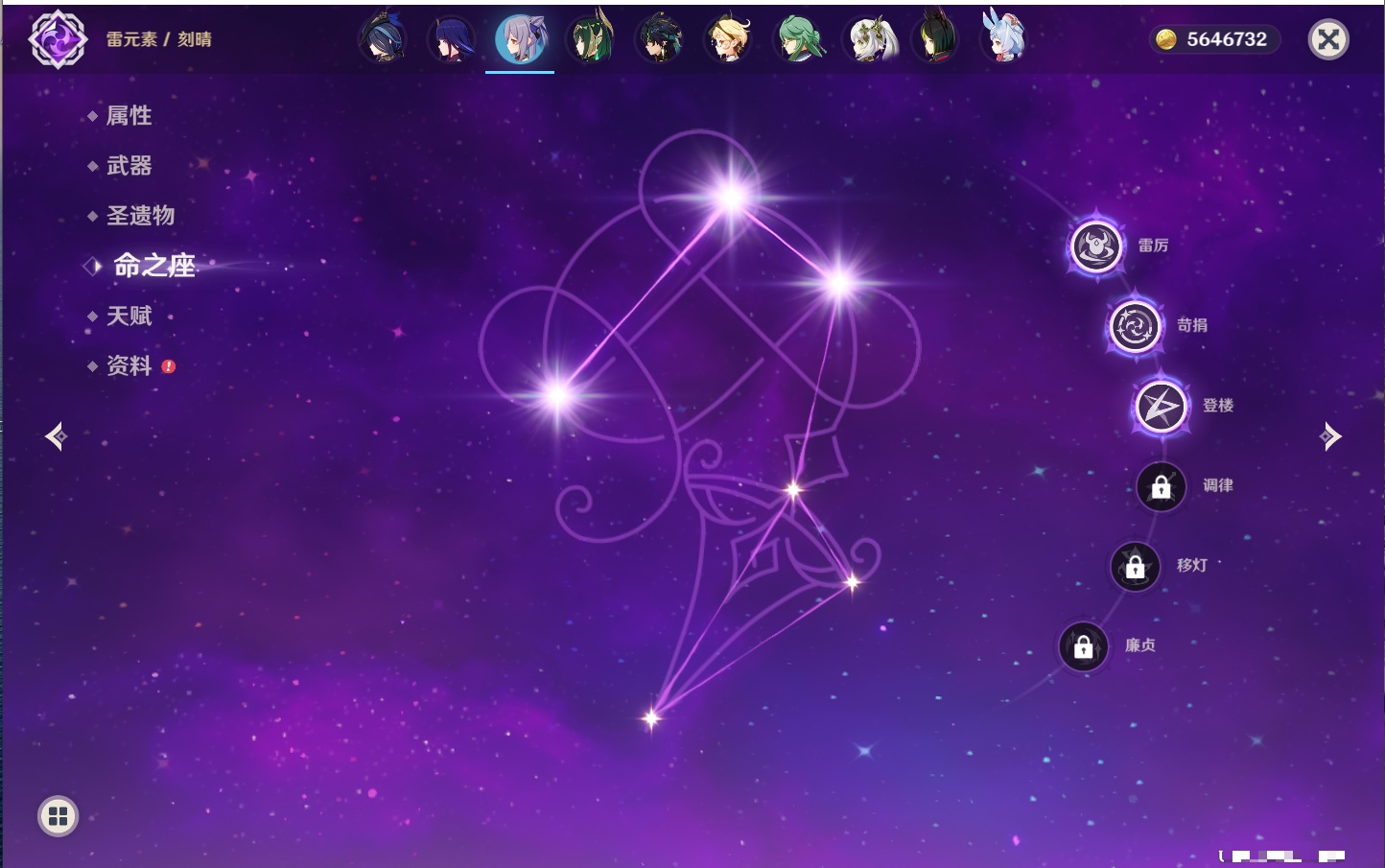Click the locked 移灯 constellation icon
The height and width of the screenshot is (868, 1385).
pyautogui.click(x=1135, y=566)
